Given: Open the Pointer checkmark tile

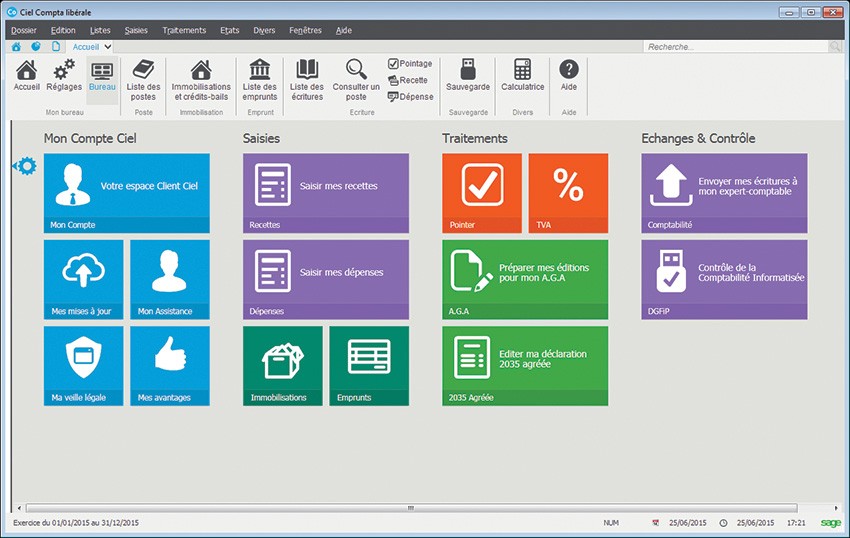Looking at the screenshot, I should click(483, 193).
